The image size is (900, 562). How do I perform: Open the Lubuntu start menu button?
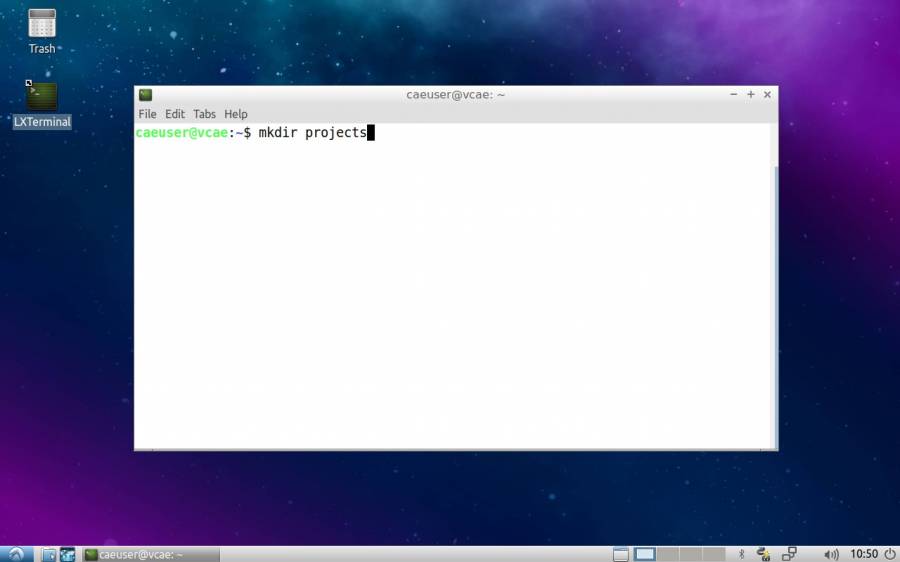coord(16,554)
